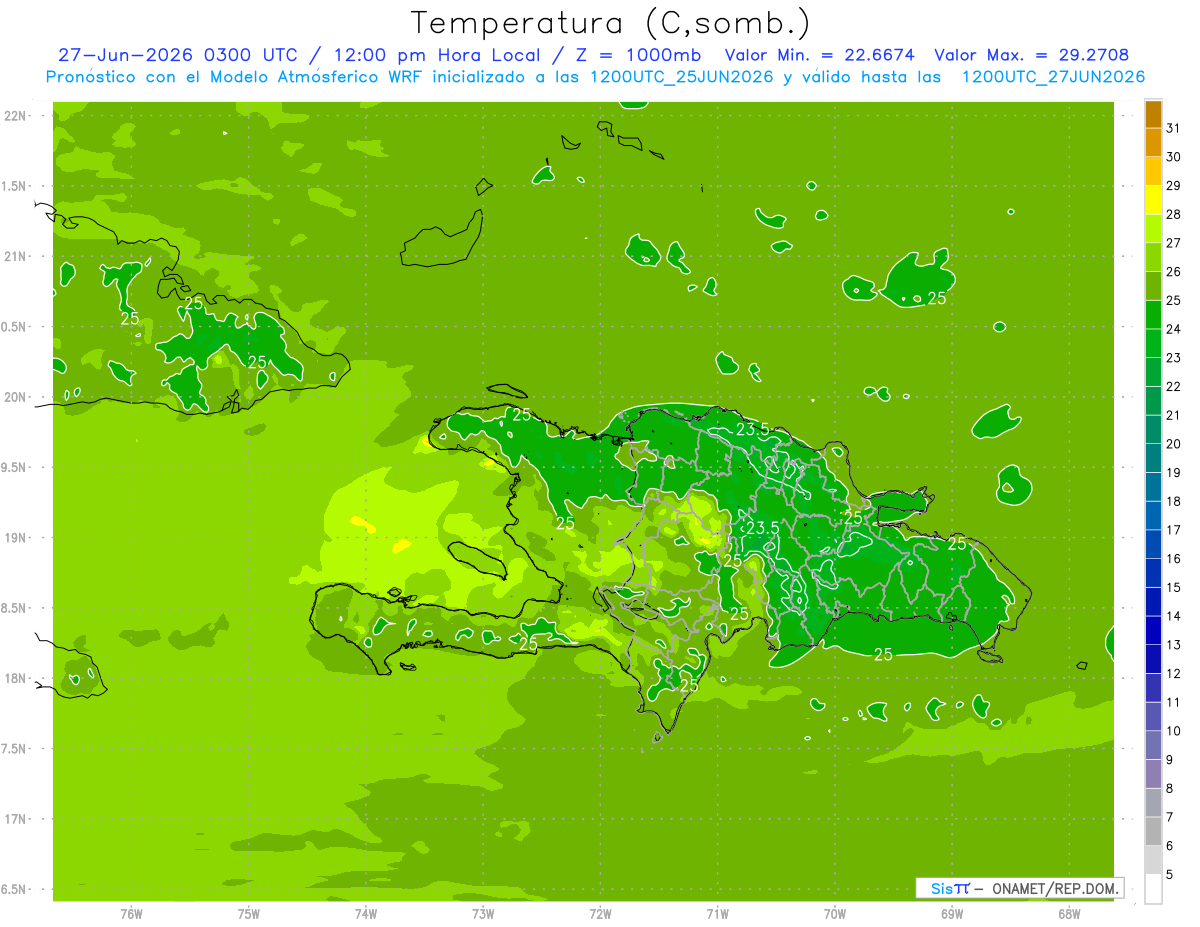This screenshot has height=927, width=1200.
Task: Click the "Temperatura (C,somb.)" map title
Action: click(610, 24)
